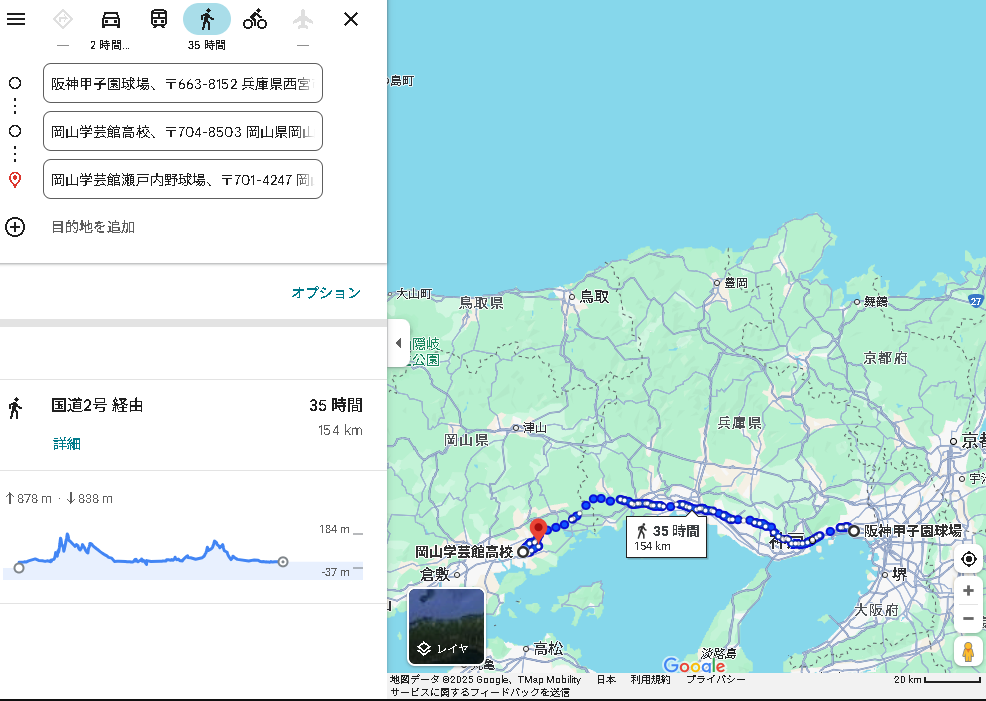Collapse the side panel arrow
The image size is (986, 701).
[399, 343]
